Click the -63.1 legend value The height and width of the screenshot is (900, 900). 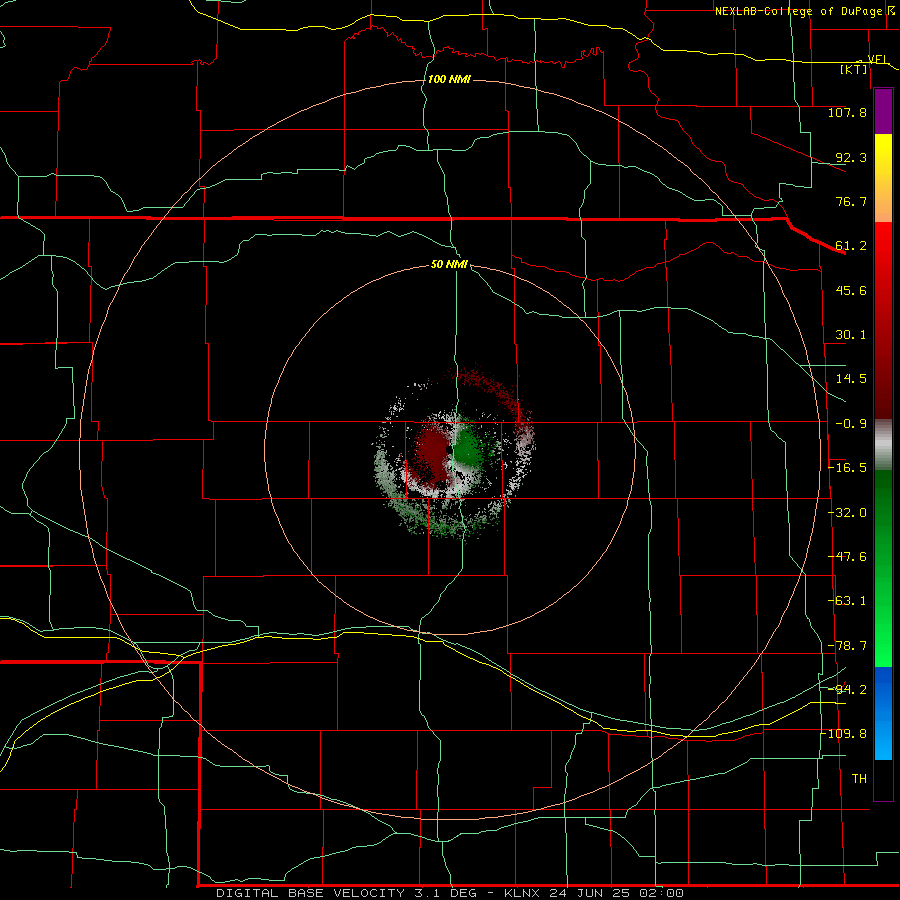[x=847, y=601]
